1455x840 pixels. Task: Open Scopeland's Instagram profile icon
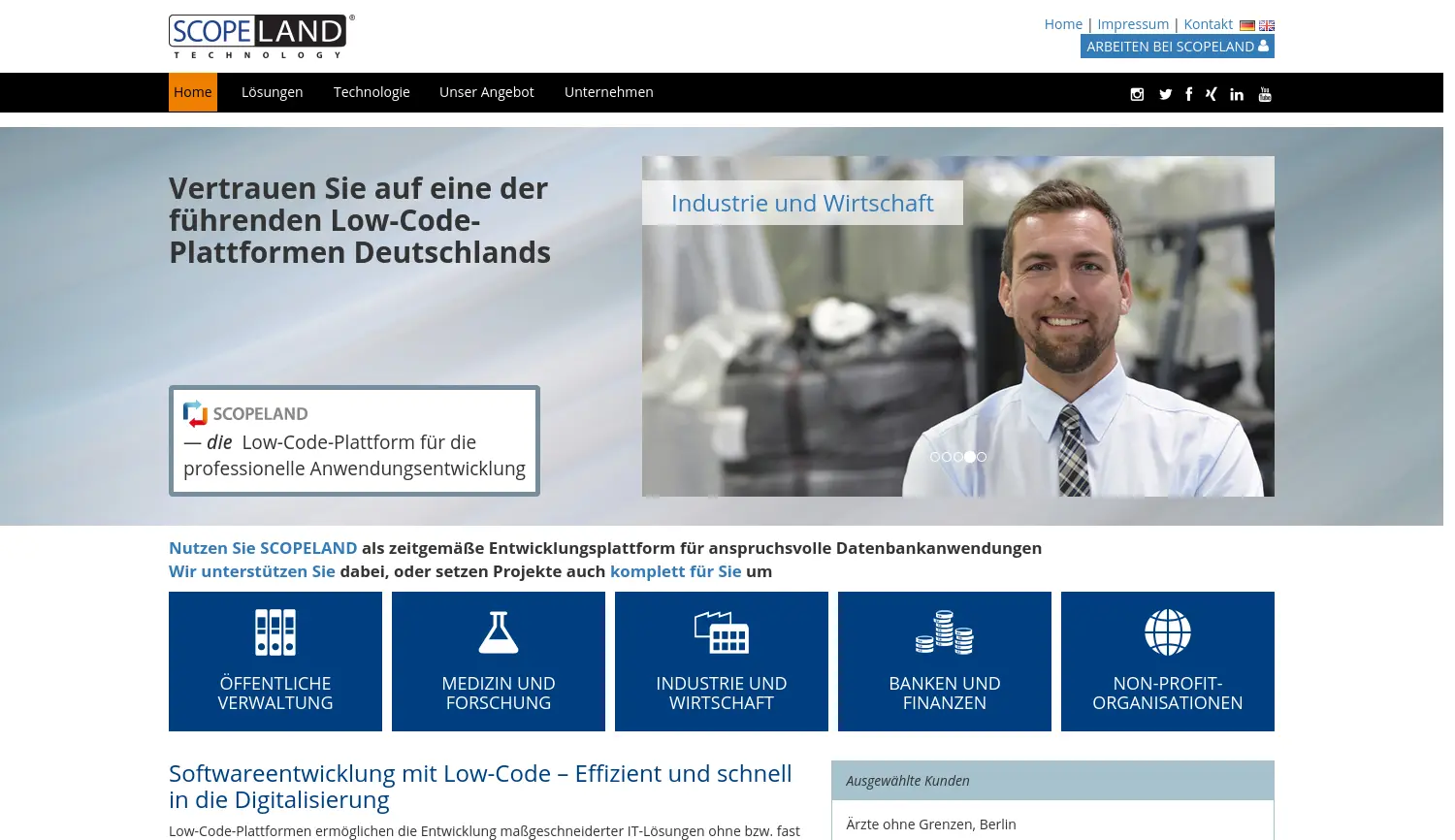[x=1136, y=93]
